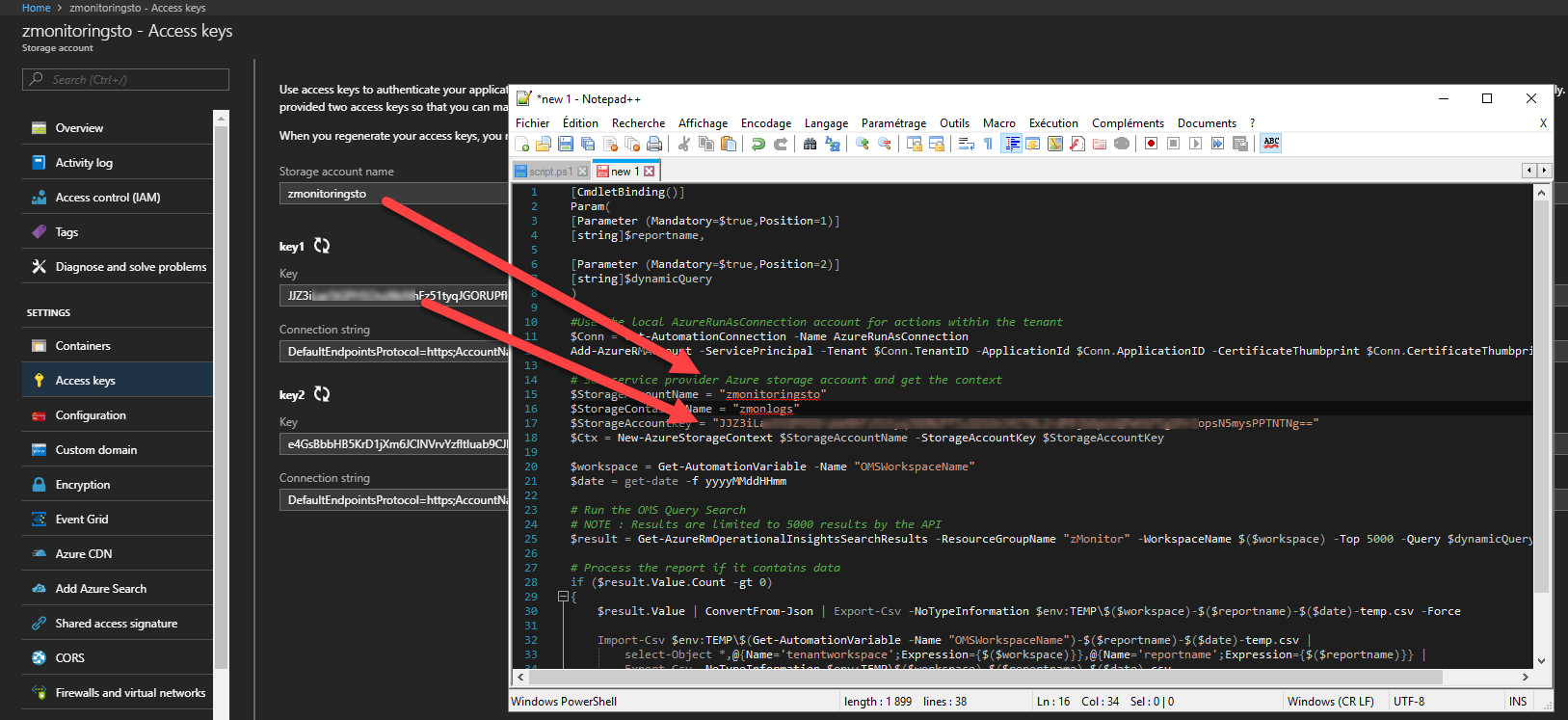Click UTF-8 encoding in status bar
Viewport: 1568px width, 720px height.
pyautogui.click(x=1409, y=702)
